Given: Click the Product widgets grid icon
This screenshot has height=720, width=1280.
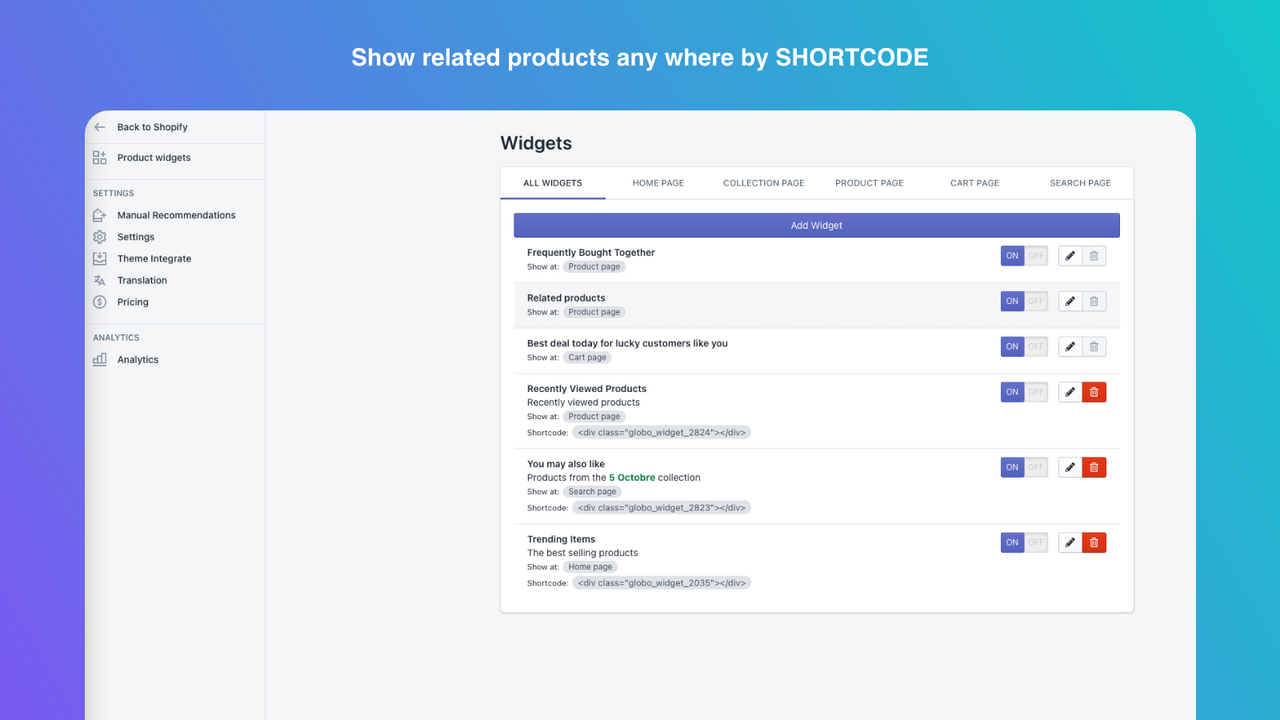Looking at the screenshot, I should [100, 158].
